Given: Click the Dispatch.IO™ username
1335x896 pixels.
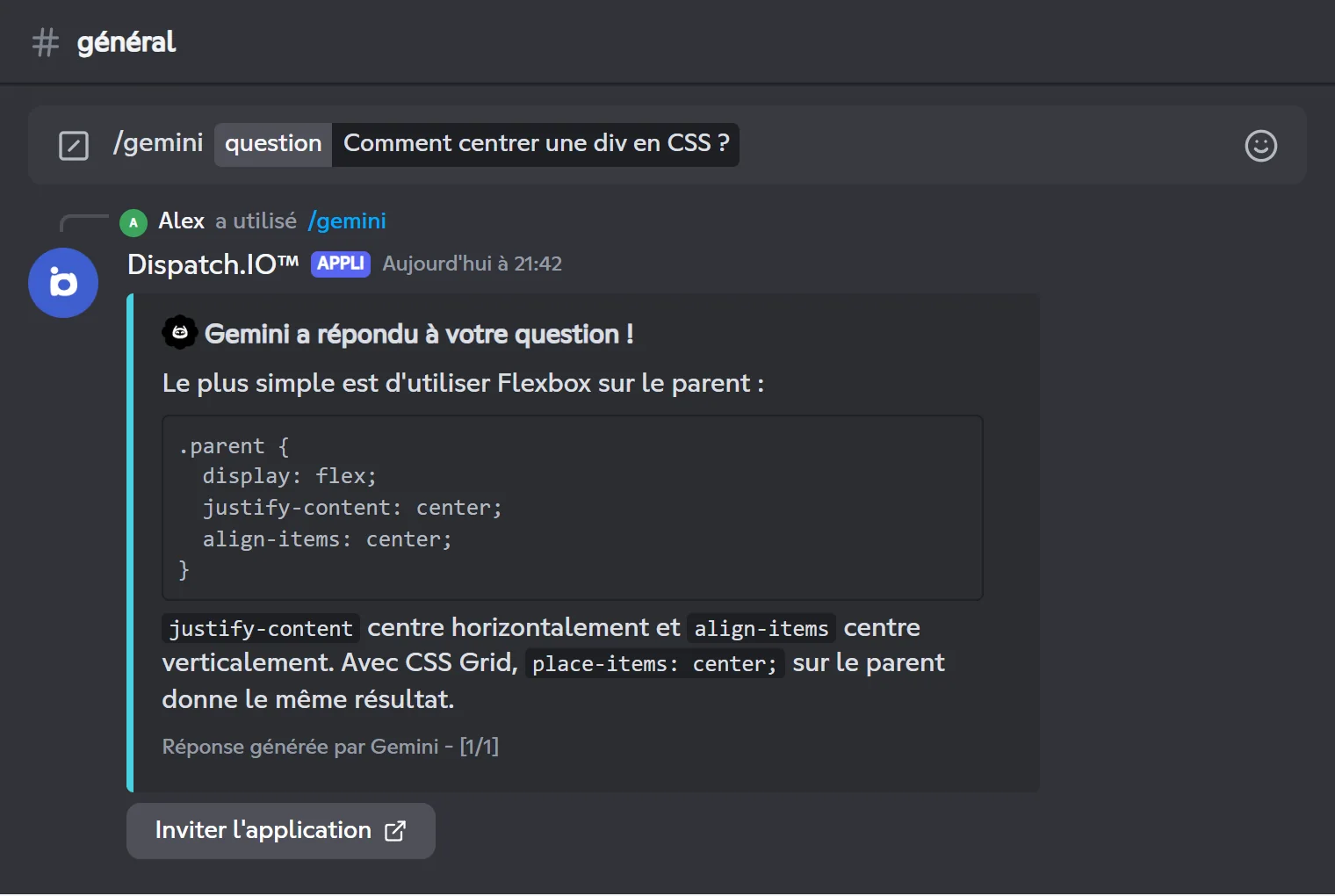Looking at the screenshot, I should click(x=213, y=264).
